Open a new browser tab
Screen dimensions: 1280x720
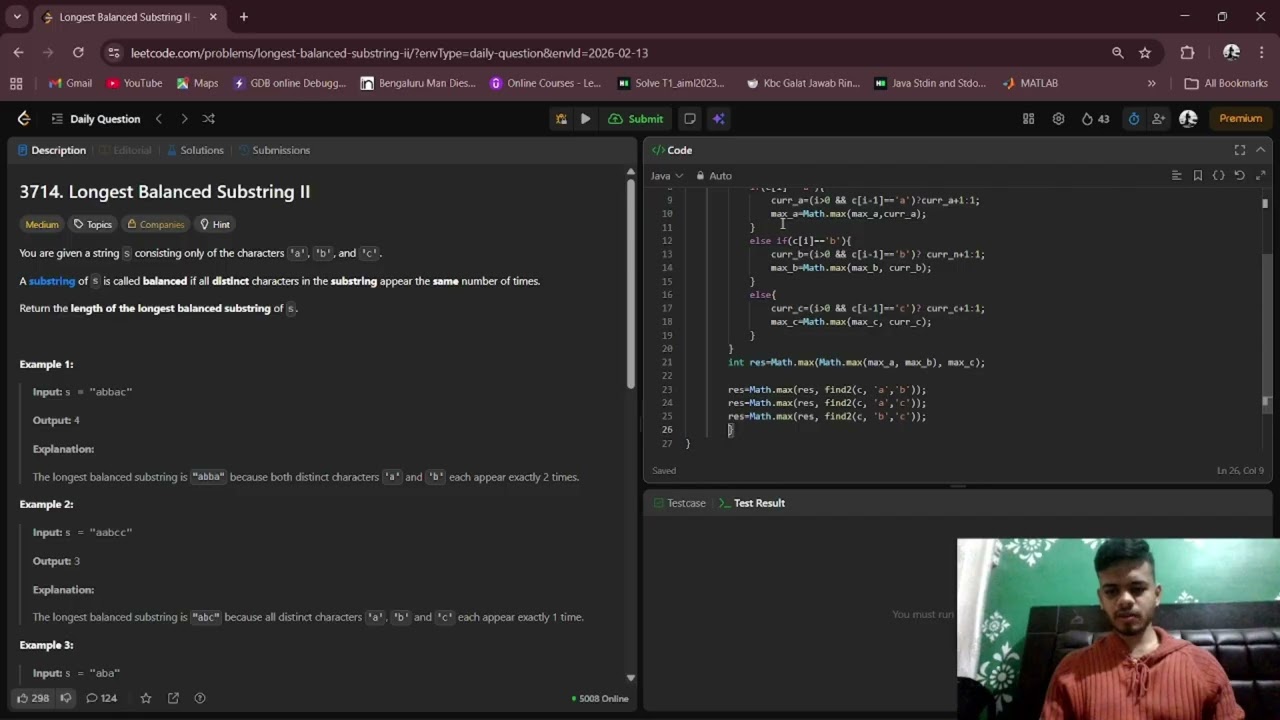tap(243, 17)
